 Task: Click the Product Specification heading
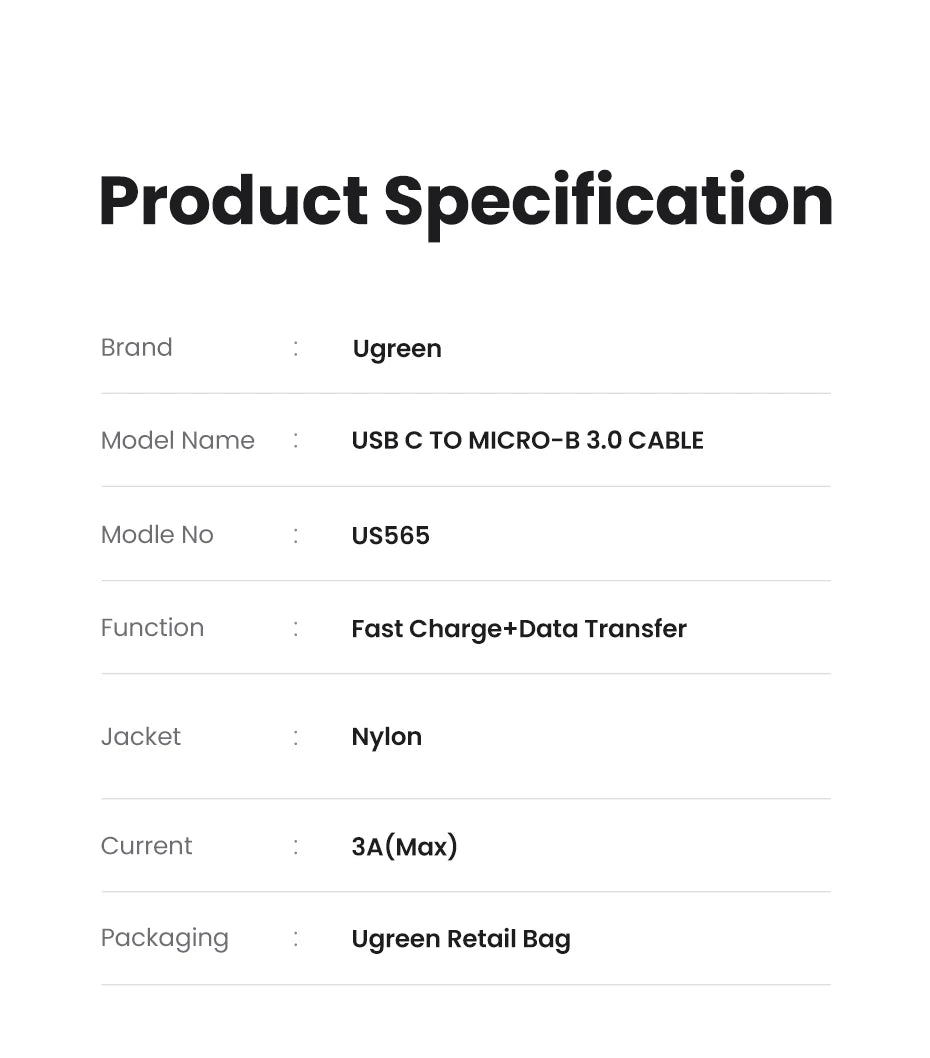(x=465, y=201)
